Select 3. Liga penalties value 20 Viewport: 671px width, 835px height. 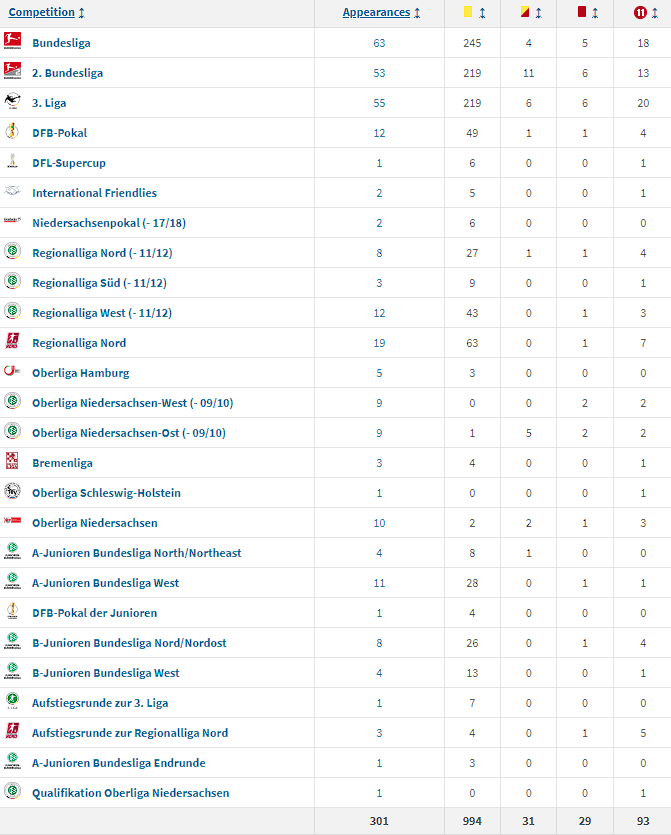coord(643,103)
